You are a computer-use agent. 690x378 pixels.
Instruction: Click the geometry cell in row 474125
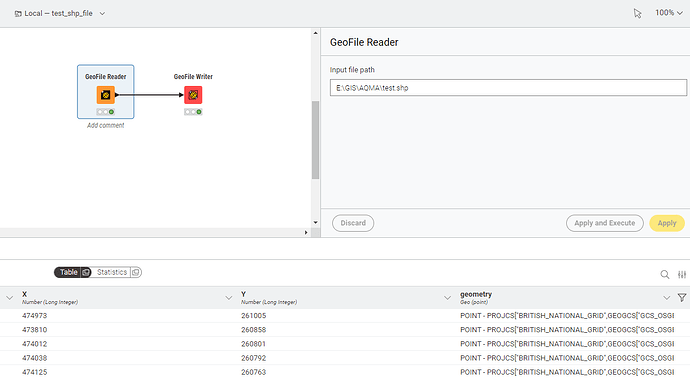(x=567, y=372)
